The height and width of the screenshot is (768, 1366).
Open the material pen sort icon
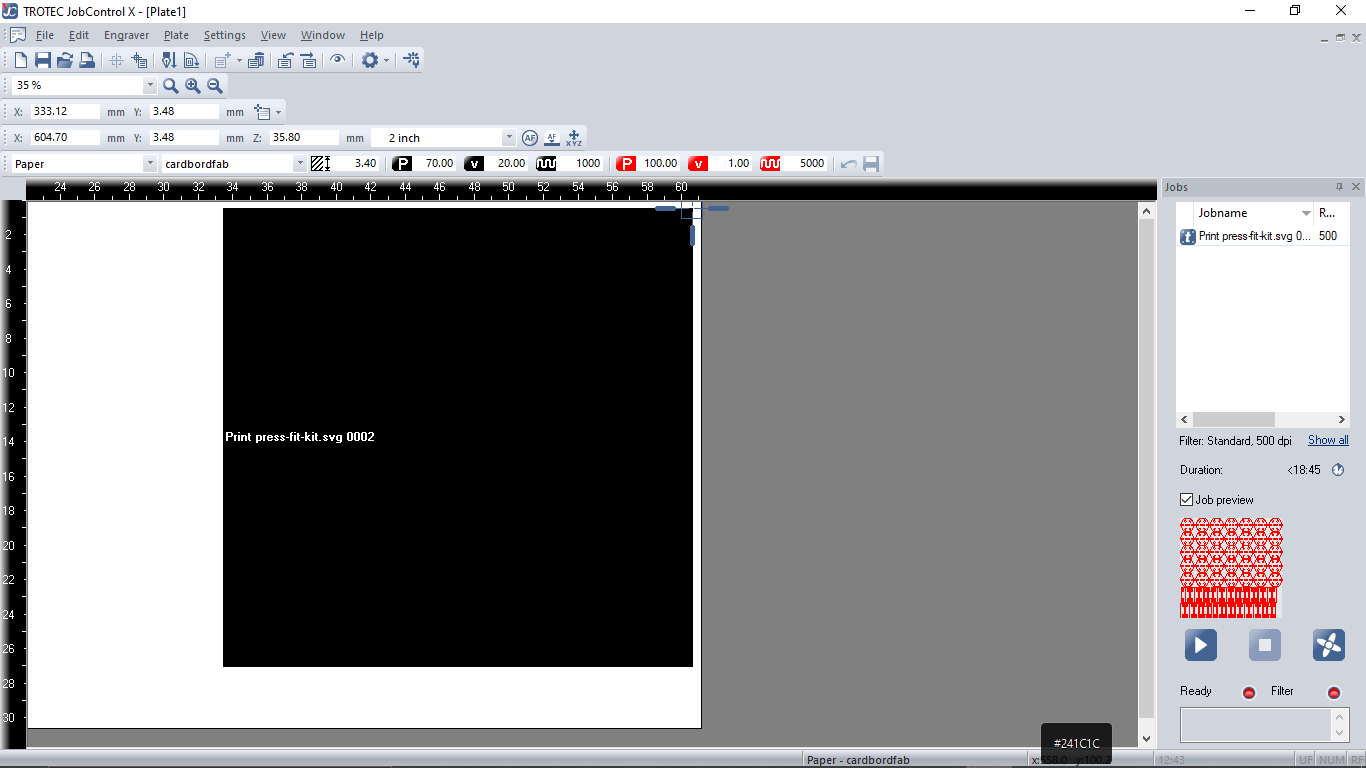(169, 60)
